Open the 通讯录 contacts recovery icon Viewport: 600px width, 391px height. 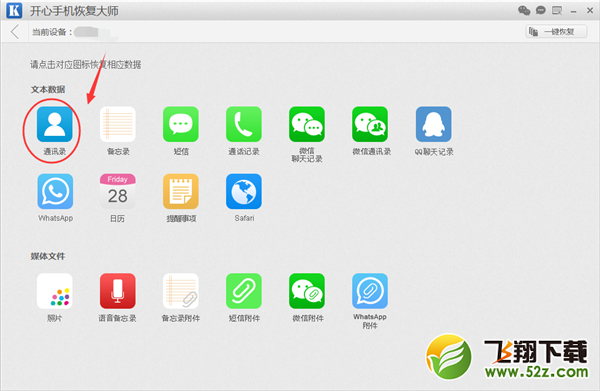click(x=55, y=124)
